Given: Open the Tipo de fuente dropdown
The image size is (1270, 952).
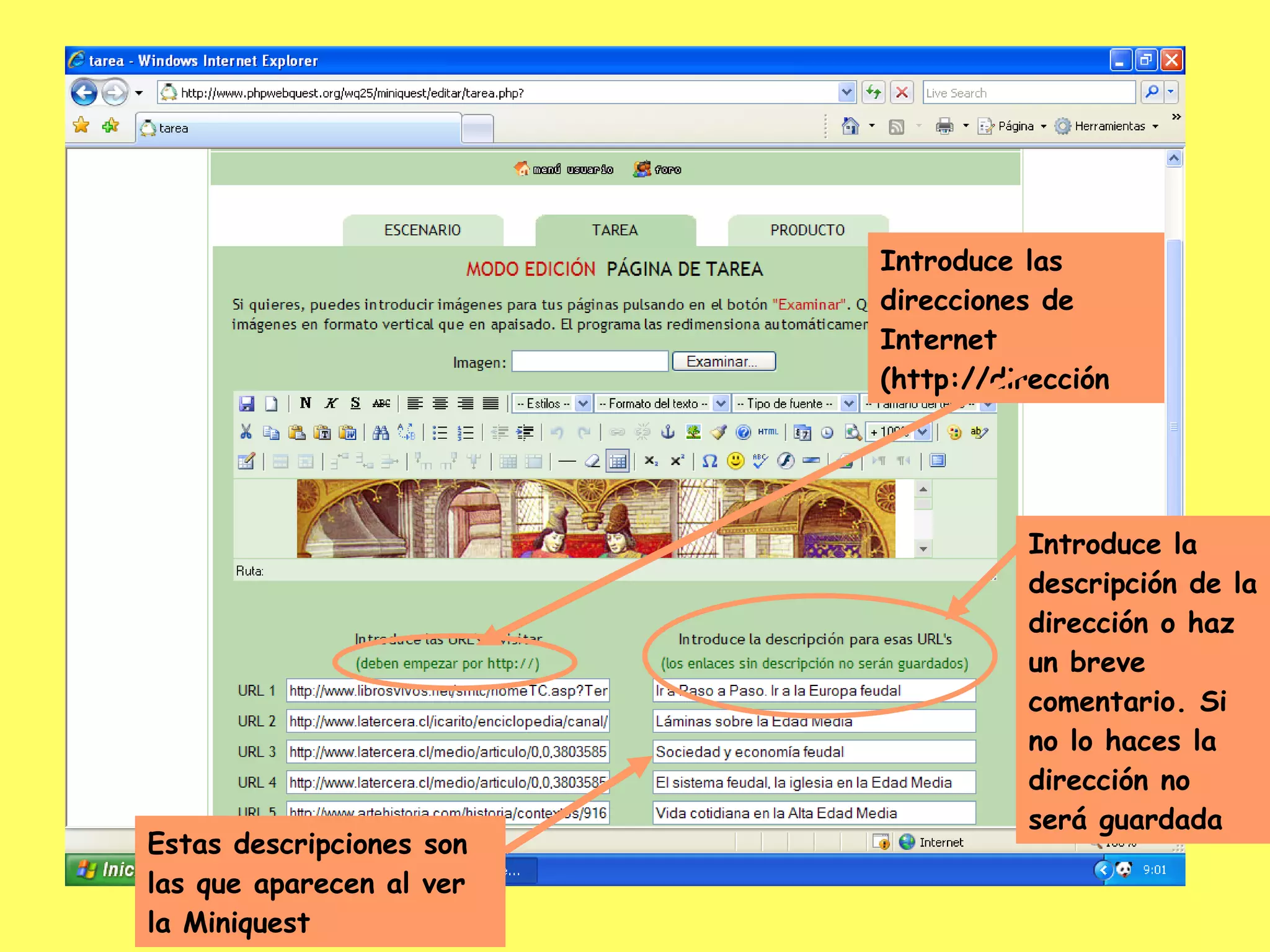Looking at the screenshot, I should click(x=795, y=403).
